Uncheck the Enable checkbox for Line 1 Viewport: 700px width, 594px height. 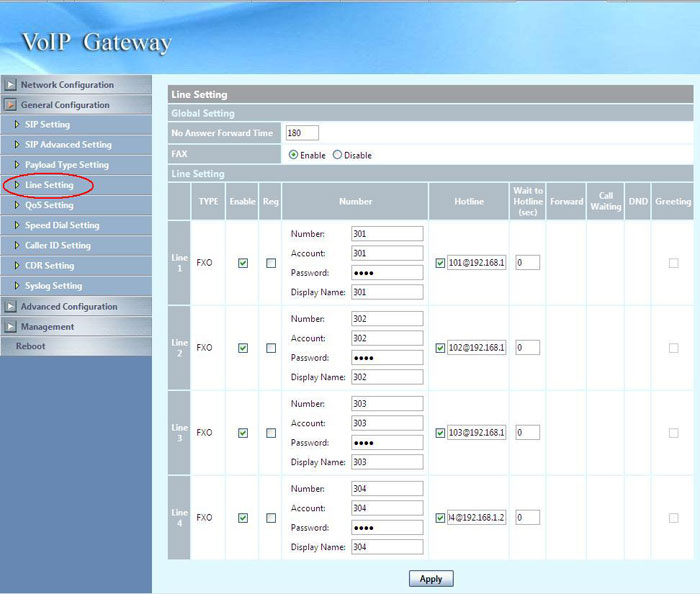(243, 263)
